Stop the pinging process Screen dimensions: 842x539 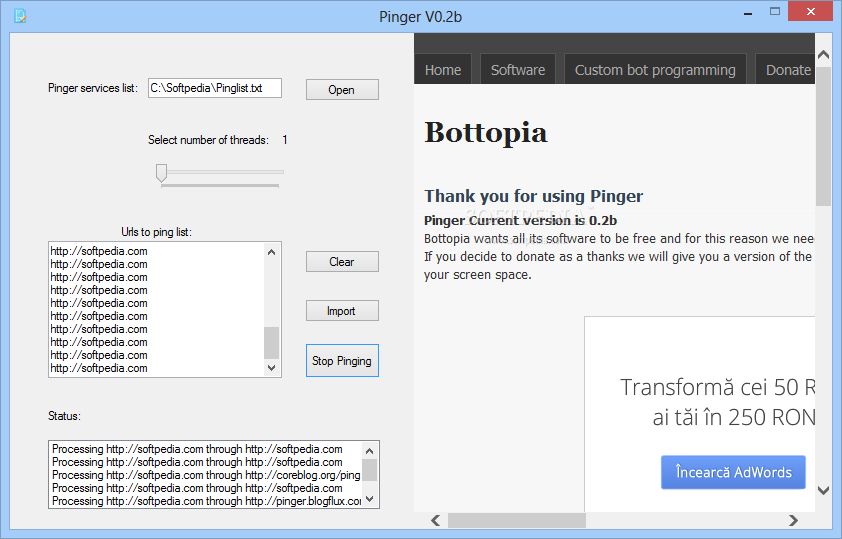tap(342, 361)
